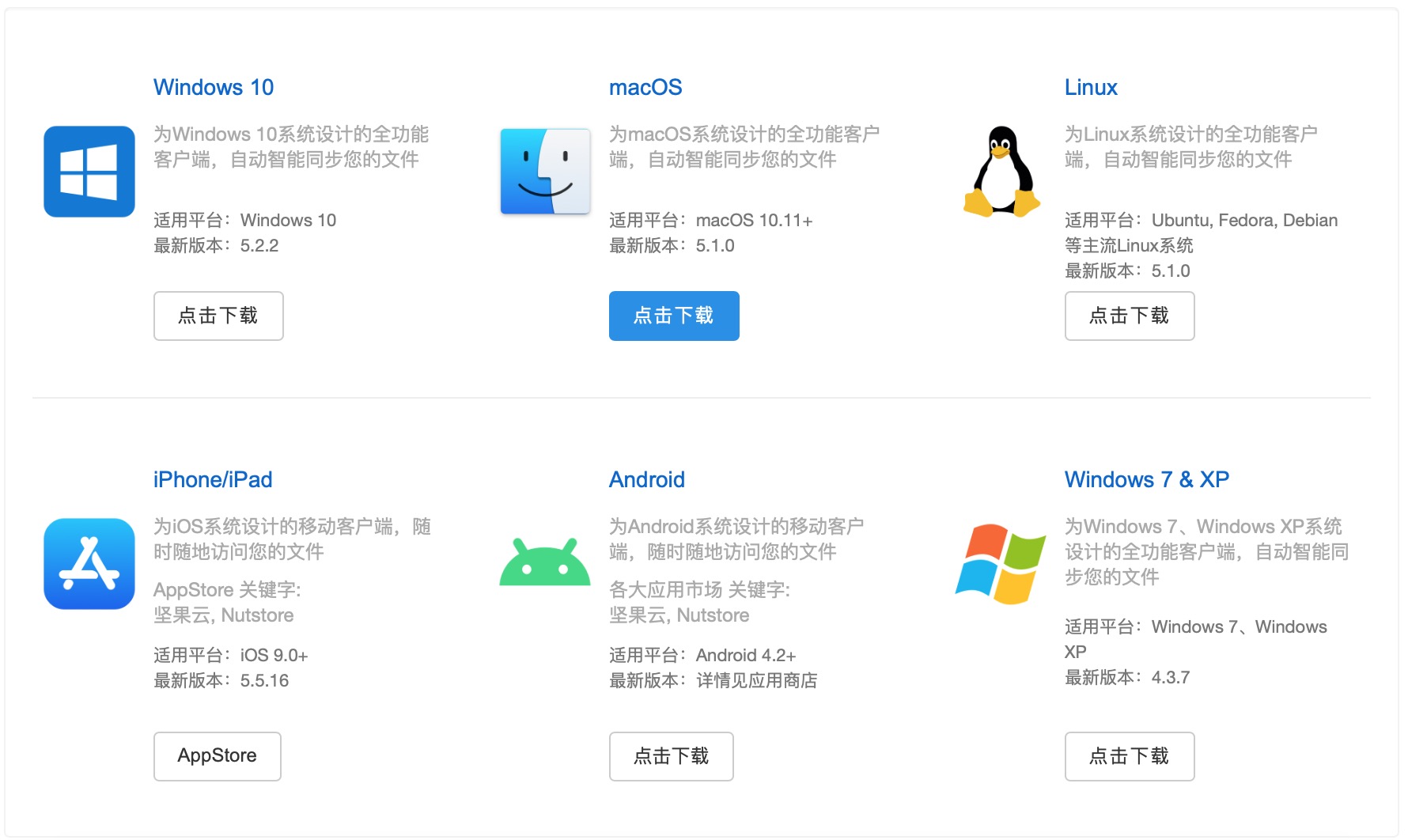
Task: Select the text '等主流Linux系统'
Action: click(1130, 246)
